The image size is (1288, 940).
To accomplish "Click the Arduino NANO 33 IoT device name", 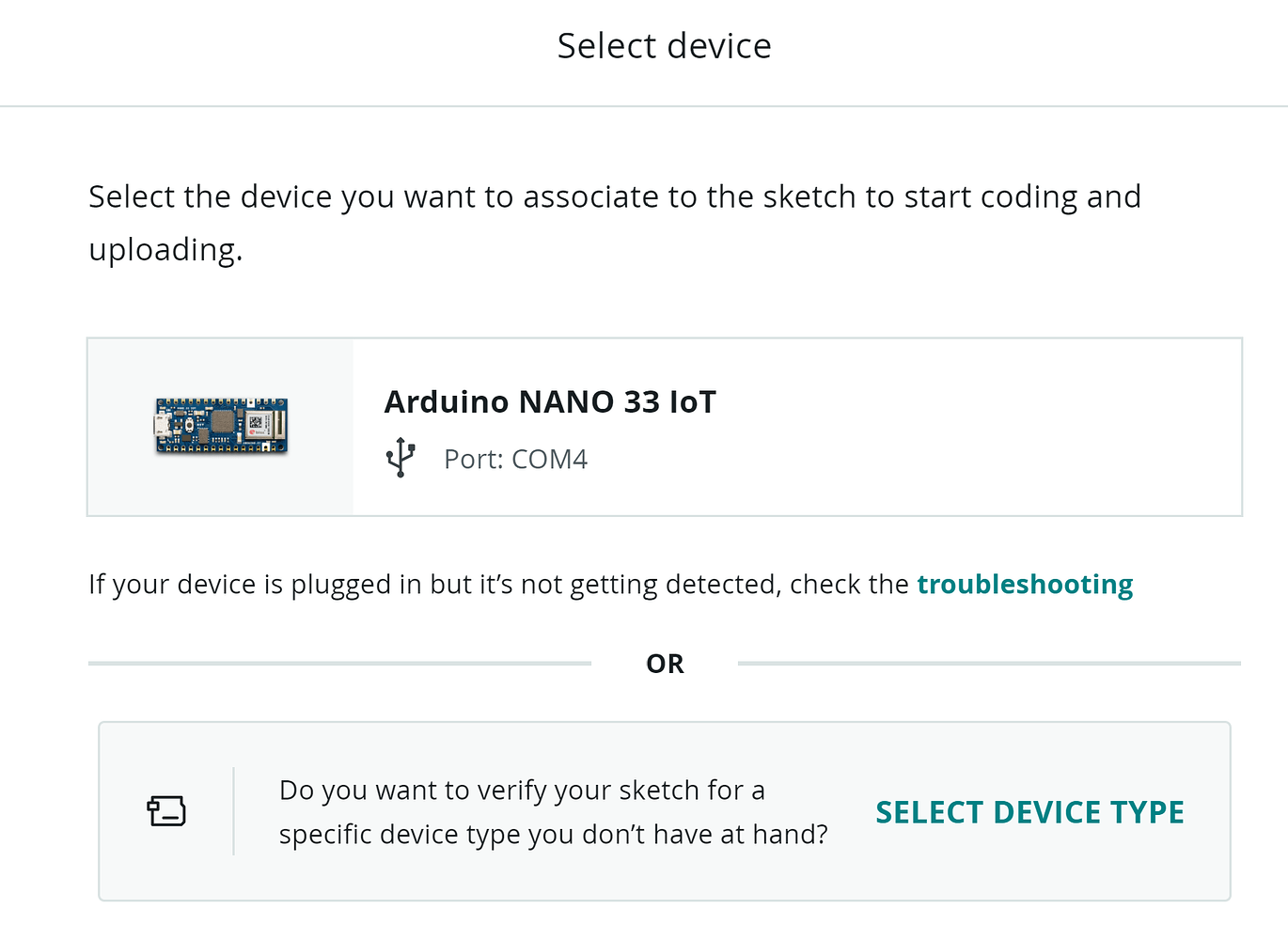I will click(x=550, y=400).
